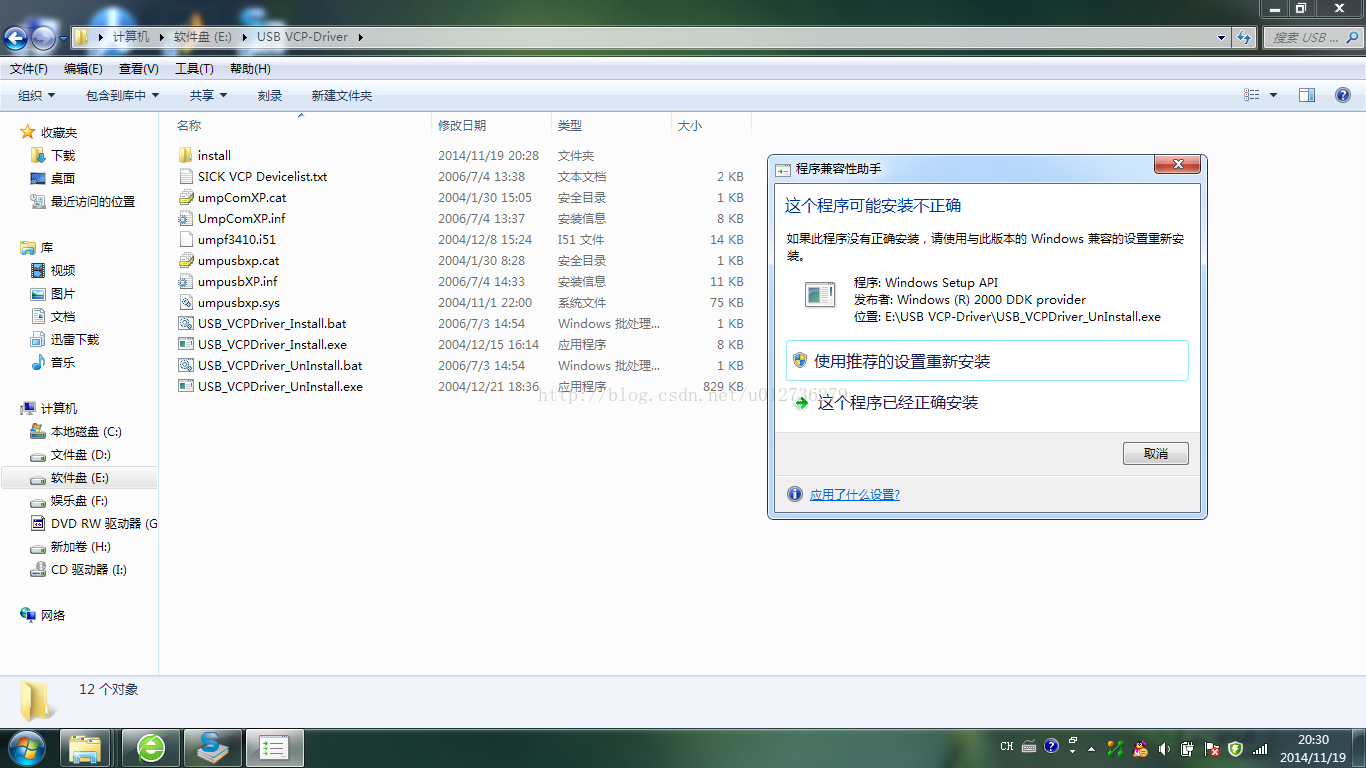Open the 帮助(H) menu
Image resolution: width=1366 pixels, height=768 pixels.
pos(250,69)
